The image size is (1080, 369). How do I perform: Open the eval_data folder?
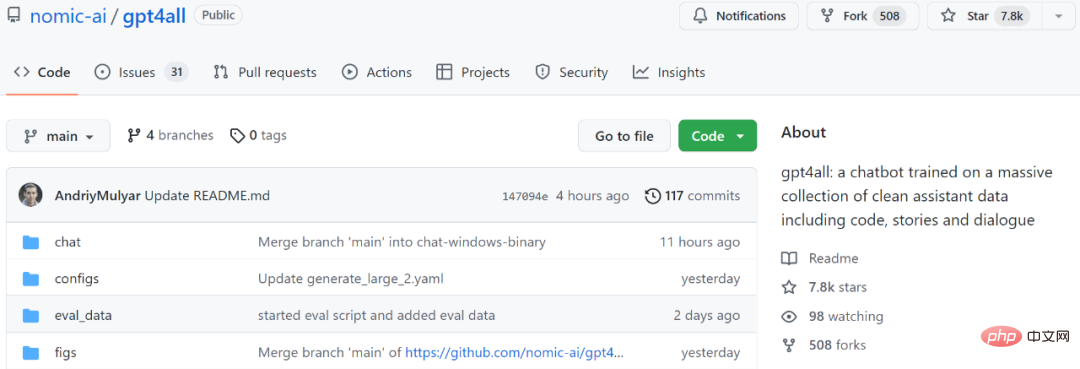(83, 316)
